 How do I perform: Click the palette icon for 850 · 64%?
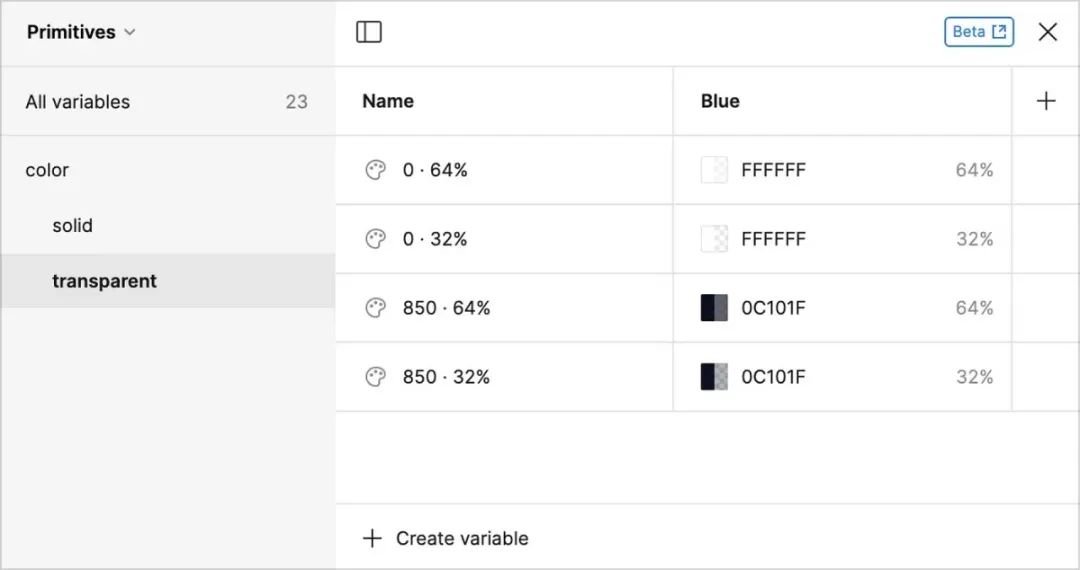375,308
